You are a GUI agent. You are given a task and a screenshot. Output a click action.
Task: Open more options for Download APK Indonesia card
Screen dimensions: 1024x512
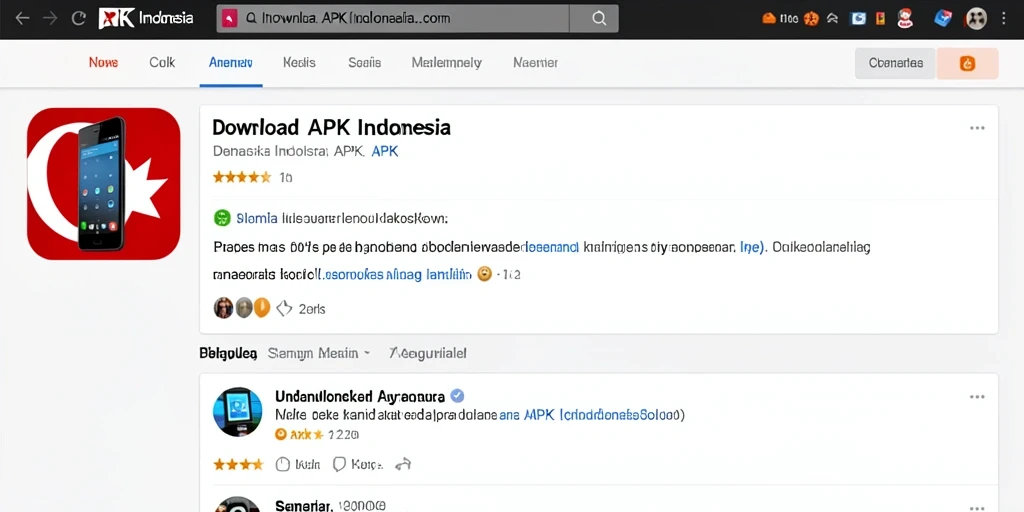977,128
